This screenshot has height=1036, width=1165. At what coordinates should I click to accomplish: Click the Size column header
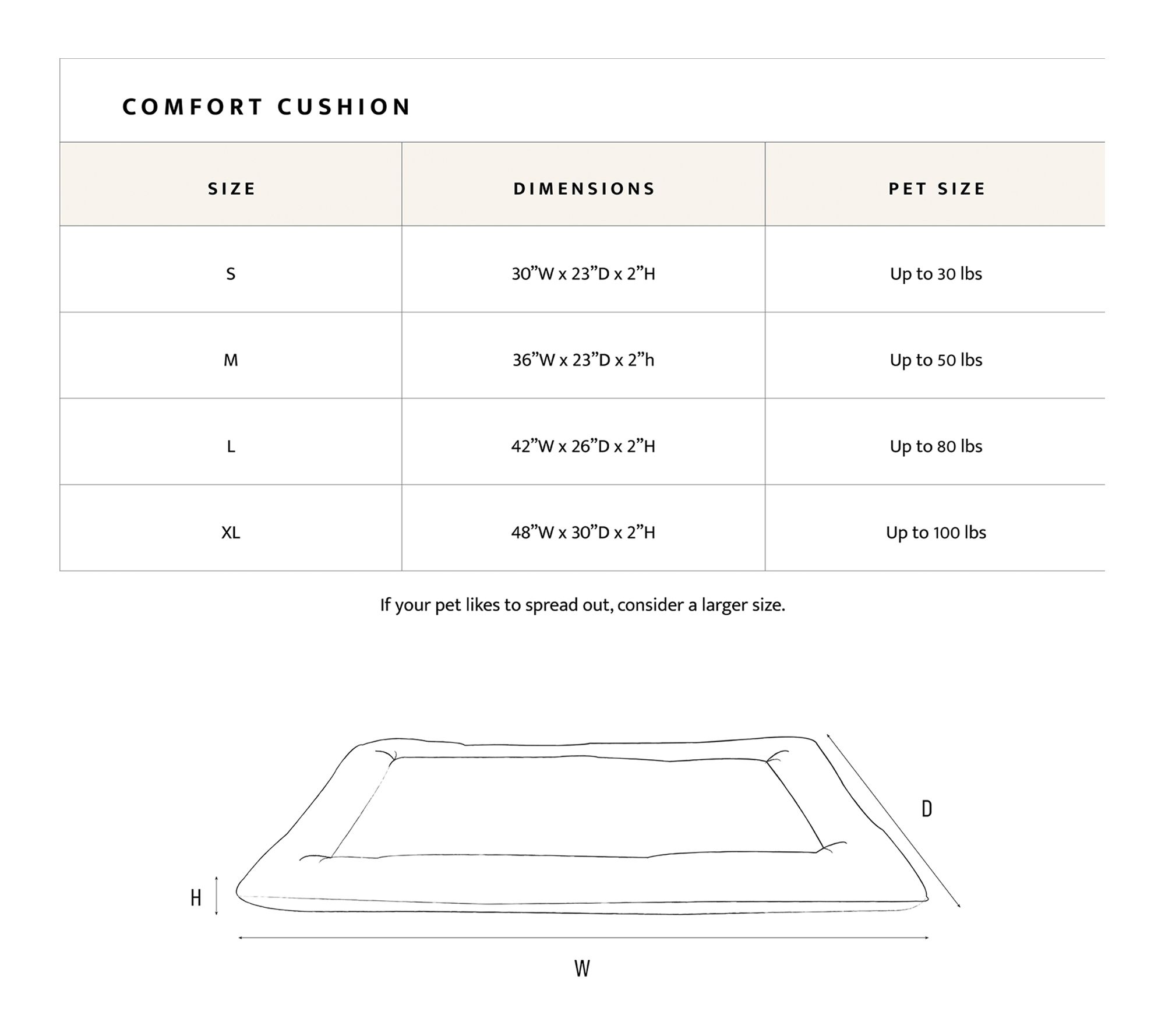coord(232,189)
